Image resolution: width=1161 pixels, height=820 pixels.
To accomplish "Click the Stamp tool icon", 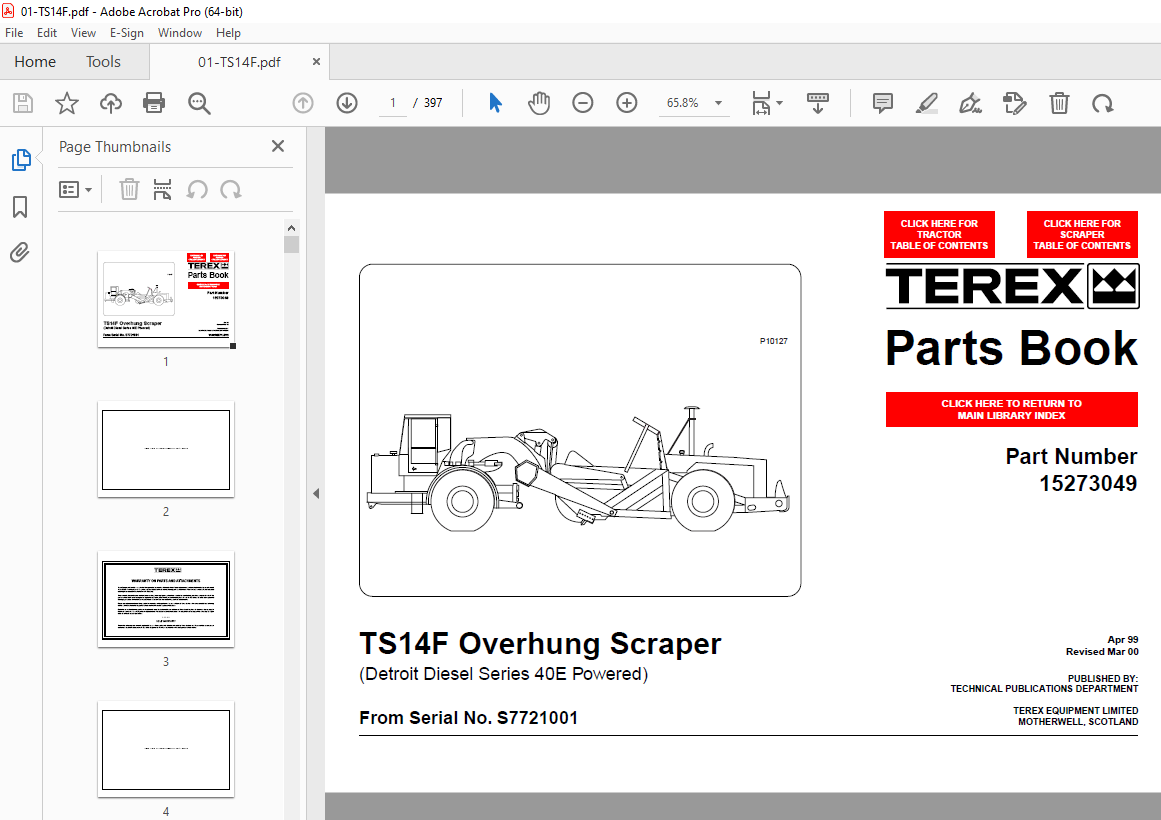I will [x=1014, y=103].
